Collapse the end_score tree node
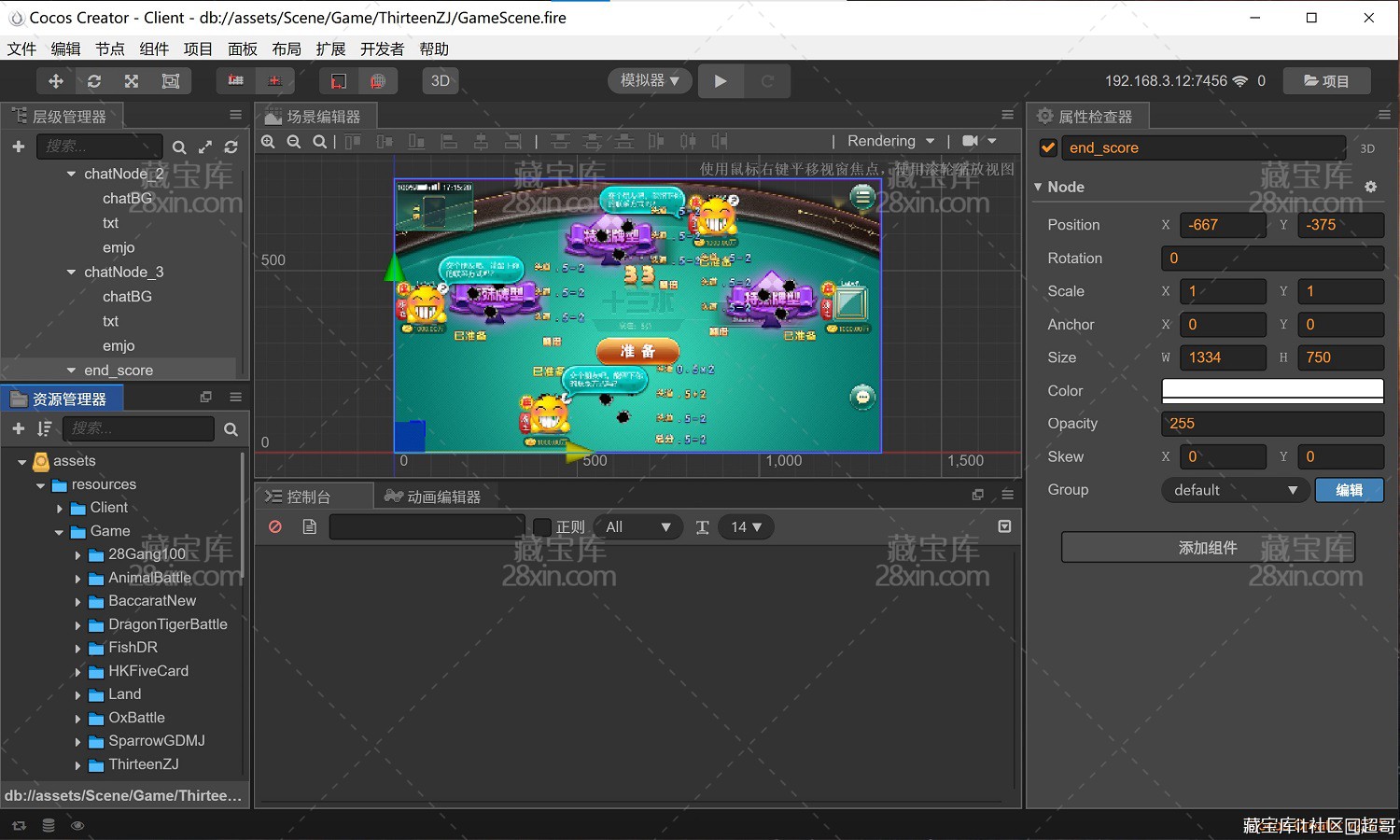Image resolution: width=1400 pixels, height=840 pixels. pos(71,371)
